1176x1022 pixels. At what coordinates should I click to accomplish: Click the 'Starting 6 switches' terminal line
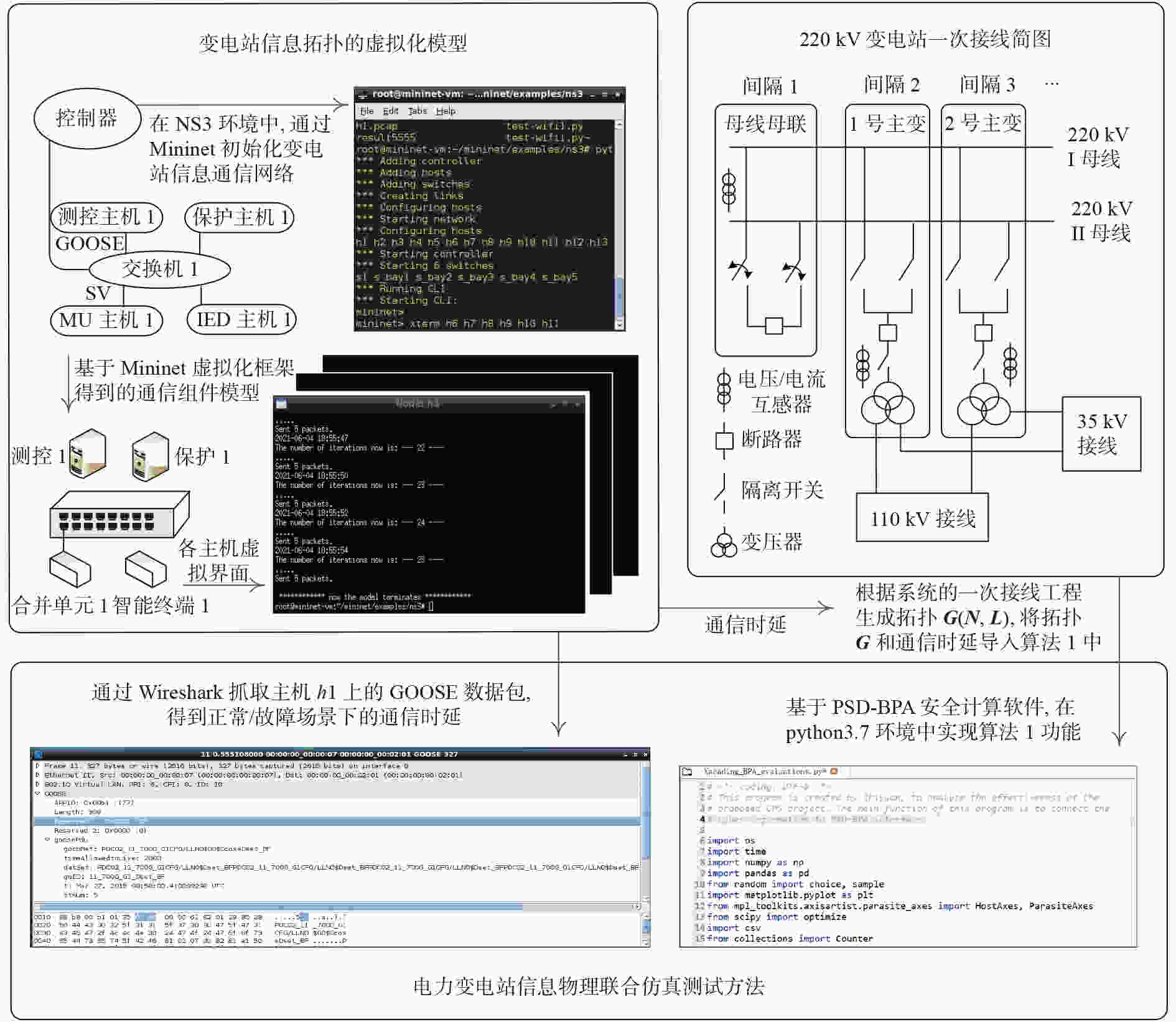pyautogui.click(x=424, y=265)
